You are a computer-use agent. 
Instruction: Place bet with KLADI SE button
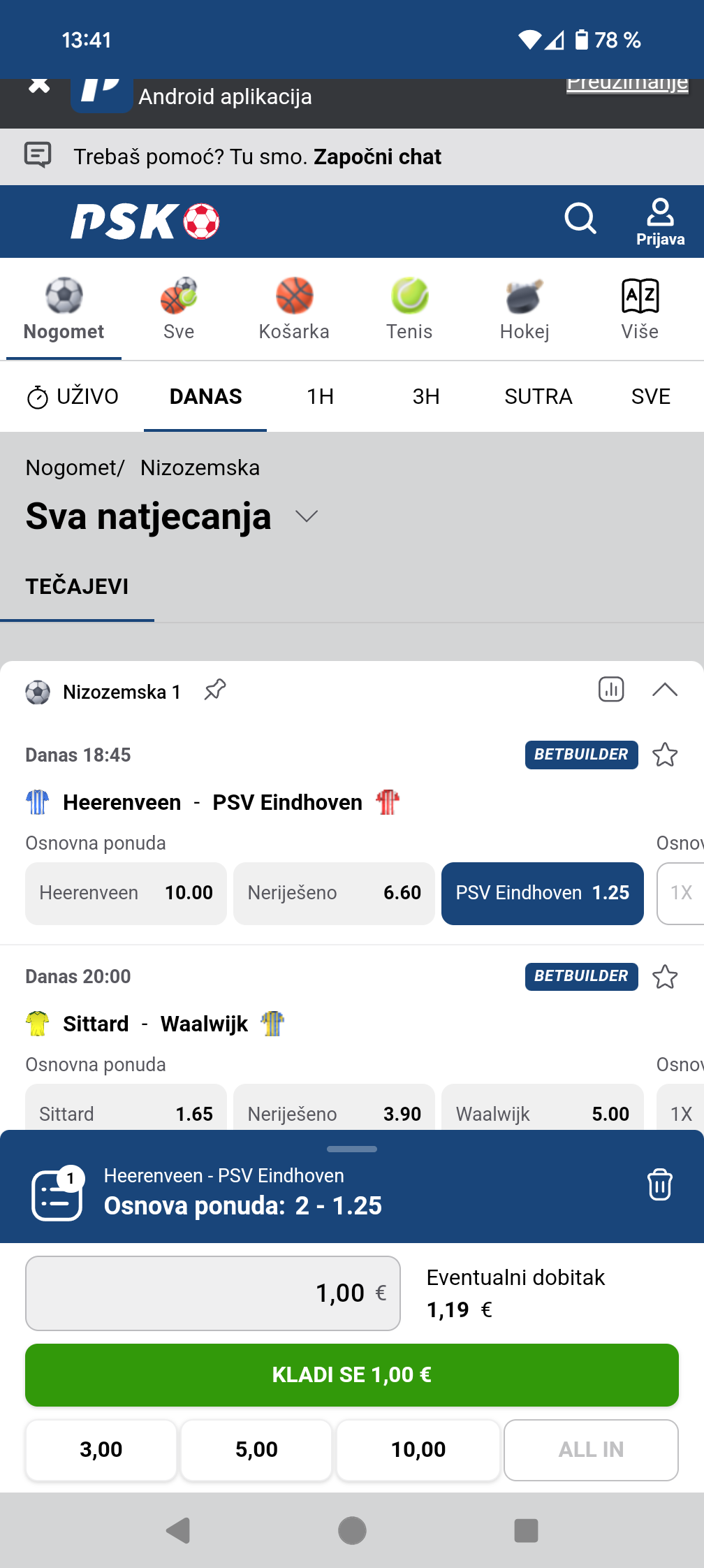click(352, 1375)
